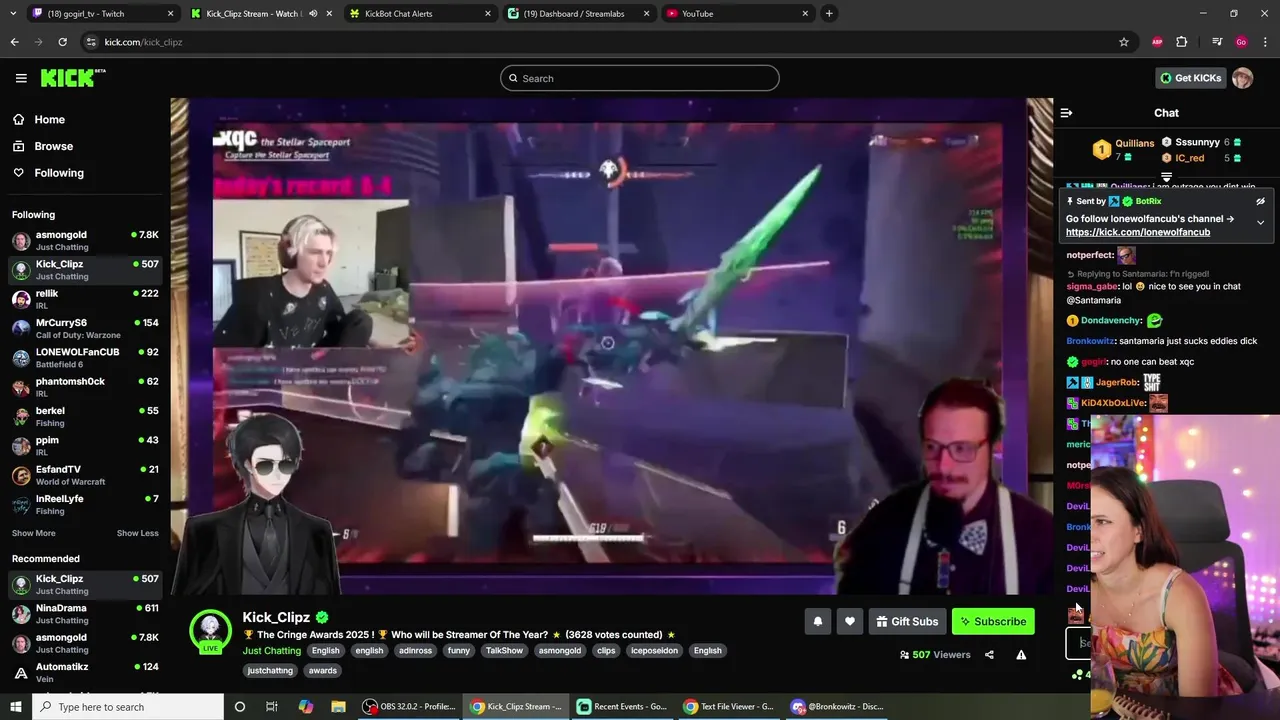Click the Subscribe button
1280x720 pixels.
993,621
